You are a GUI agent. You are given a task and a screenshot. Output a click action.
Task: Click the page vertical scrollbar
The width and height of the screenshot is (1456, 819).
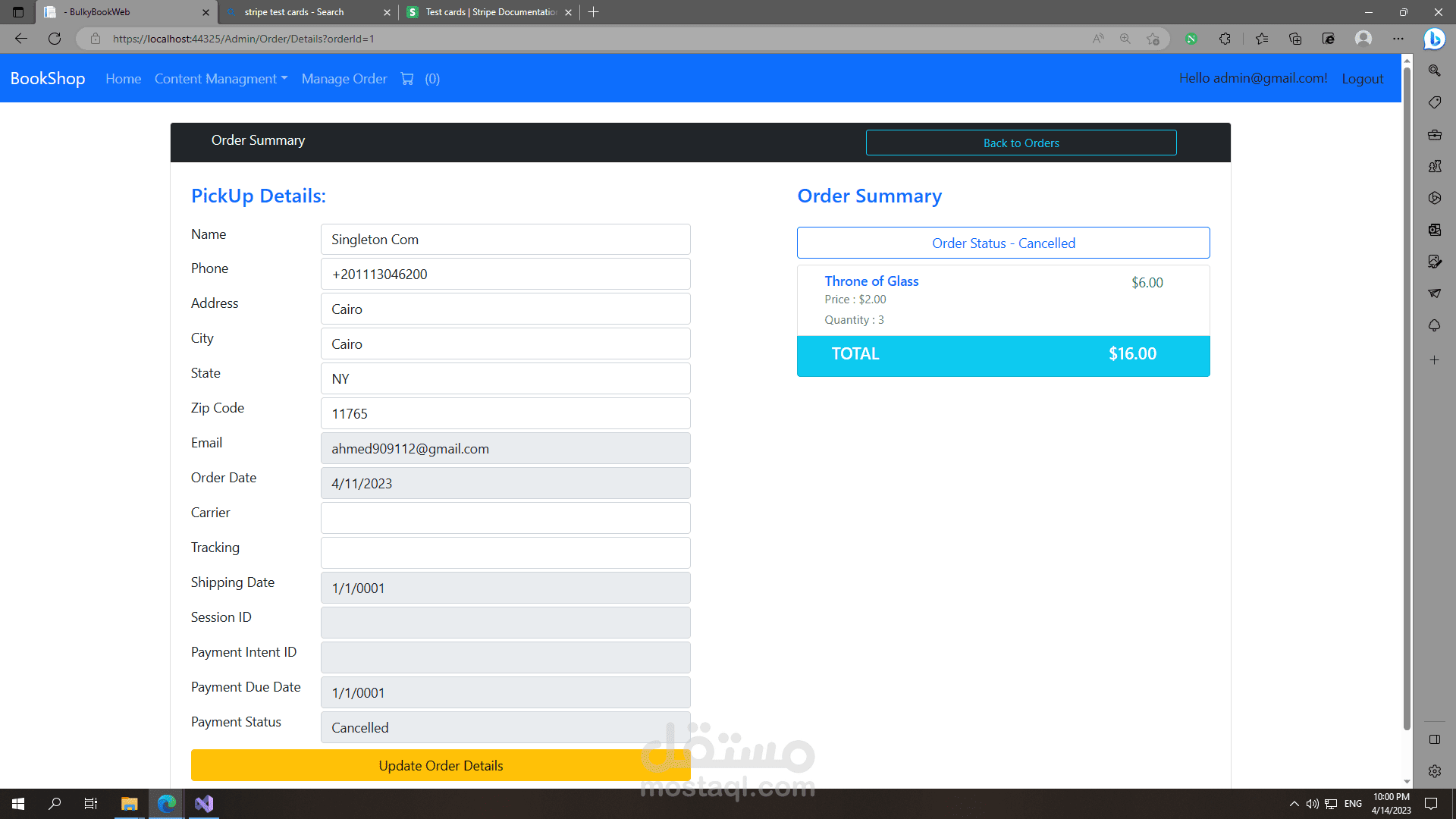1407,394
